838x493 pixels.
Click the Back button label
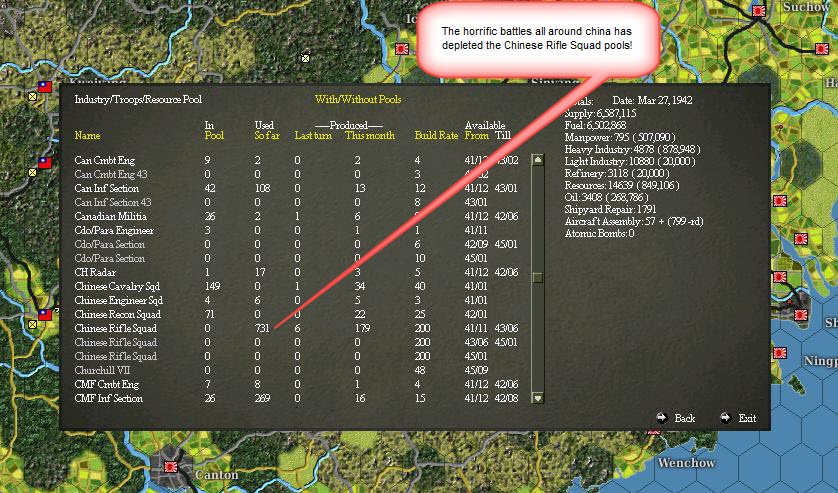click(x=685, y=418)
